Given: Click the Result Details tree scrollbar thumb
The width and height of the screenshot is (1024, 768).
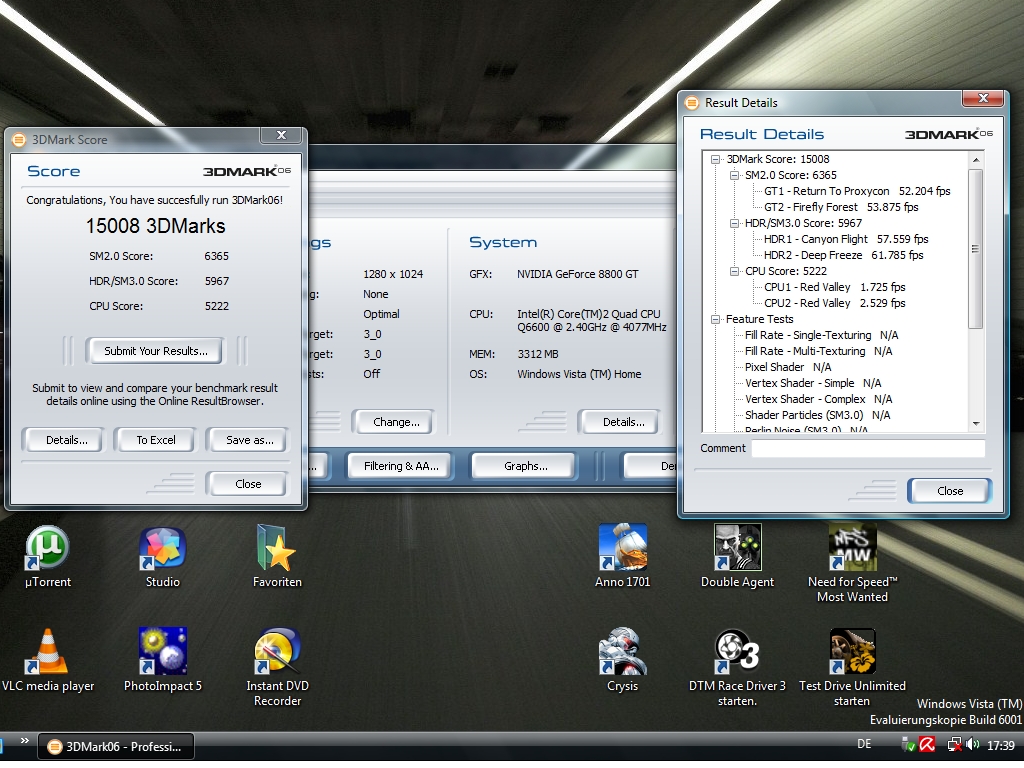Looking at the screenshot, I should pyautogui.click(x=976, y=249).
